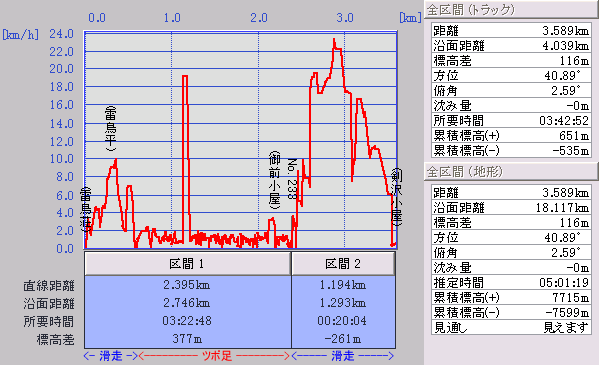Viewport: 599px width, 365px height.
Task: Click 区間 1 surface distance 2.746km
Action: [186, 303]
